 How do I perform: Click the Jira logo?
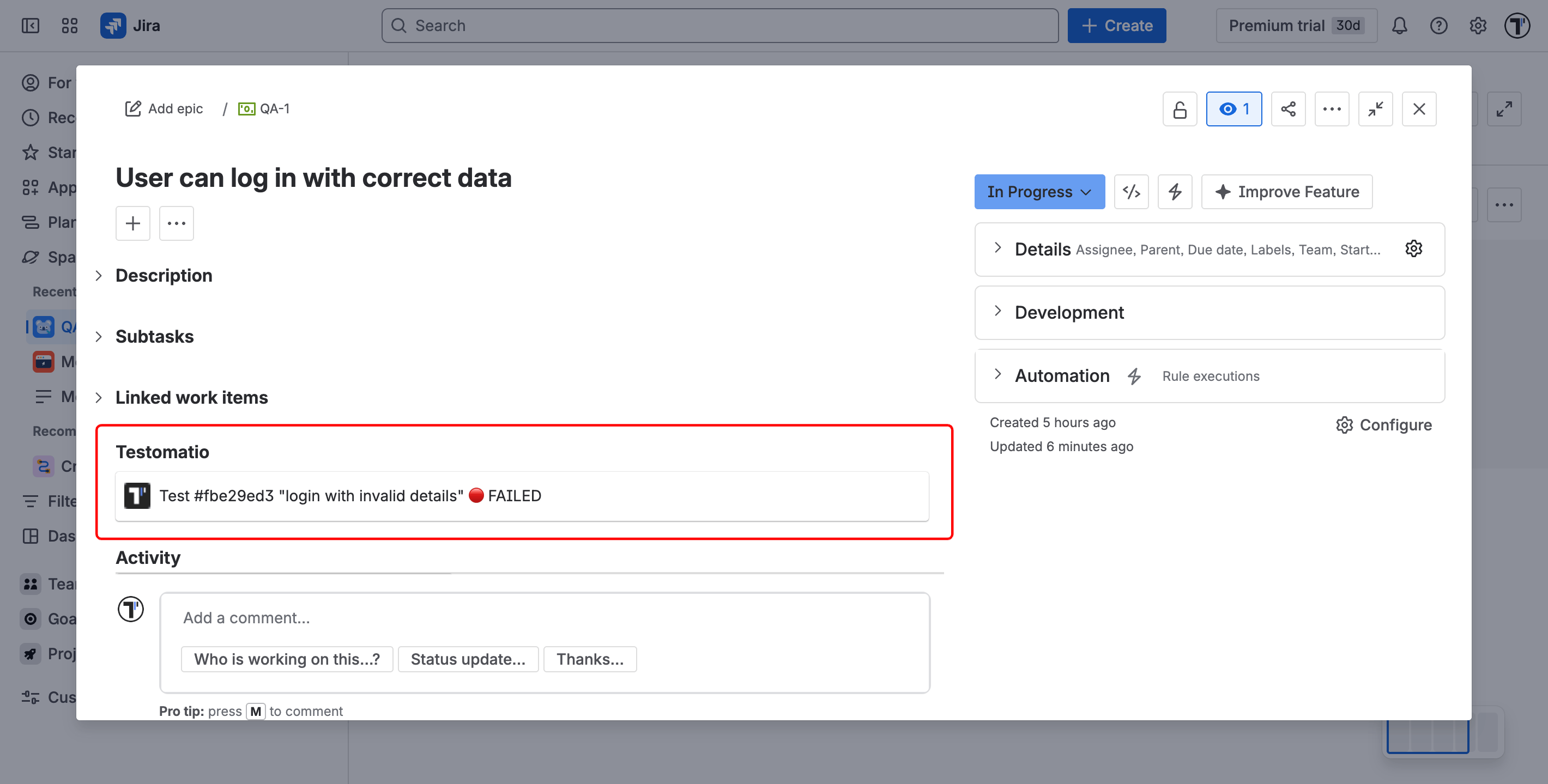[x=130, y=25]
